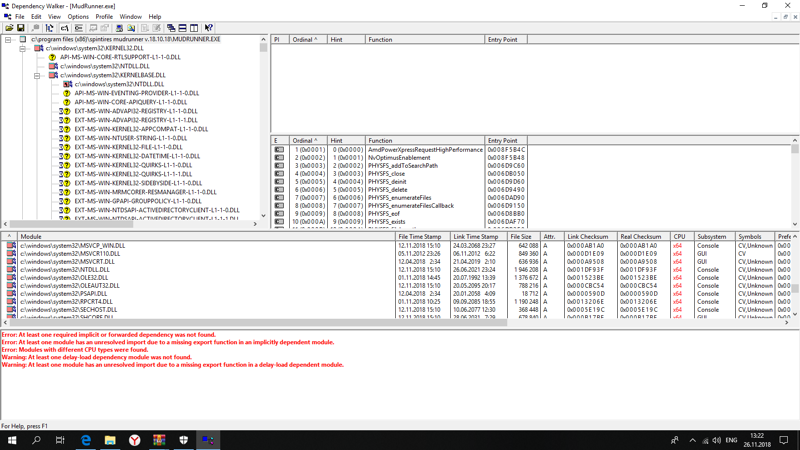Screen dimensions: 800x450
Task: Click the Stop Profiling toolbar icon
Action: coord(157,28)
